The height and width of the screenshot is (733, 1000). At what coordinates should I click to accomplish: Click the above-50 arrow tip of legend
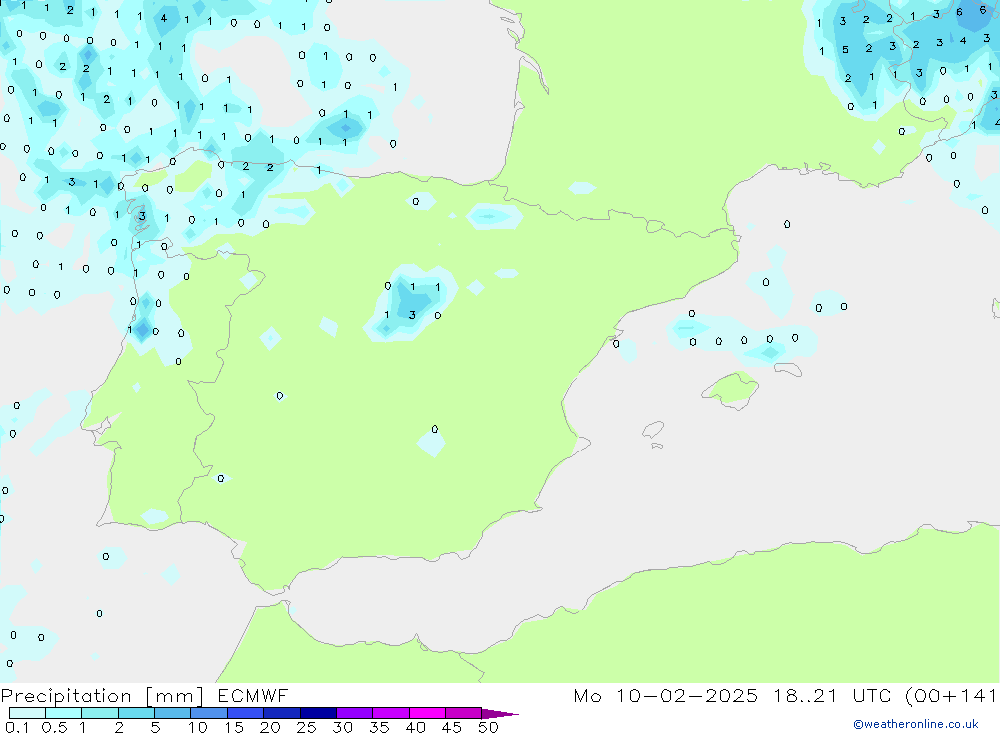click(500, 714)
